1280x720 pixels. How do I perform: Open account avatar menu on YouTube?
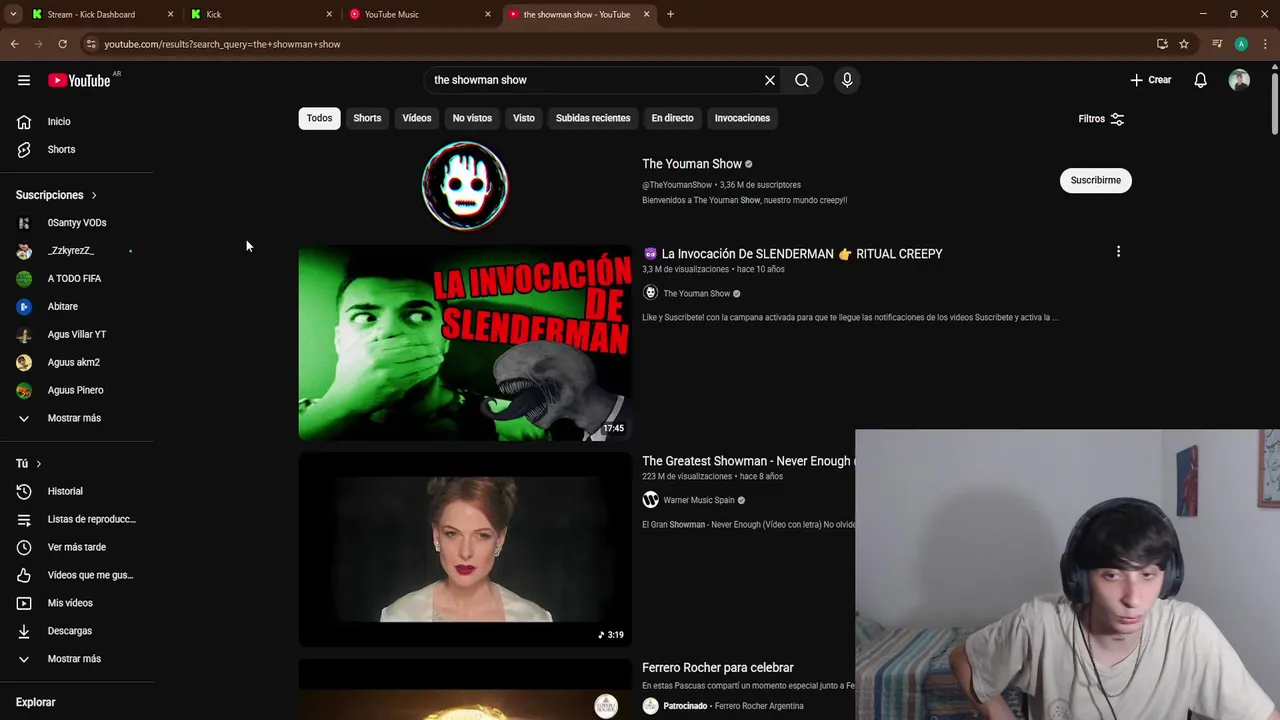[1239, 80]
